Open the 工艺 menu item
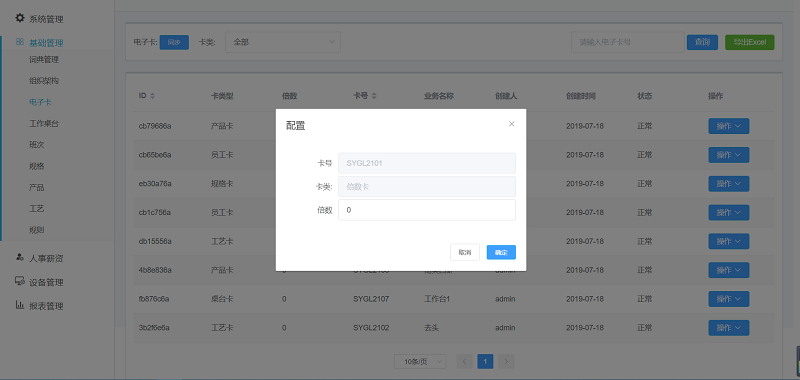The height and width of the screenshot is (380, 800). point(37,209)
